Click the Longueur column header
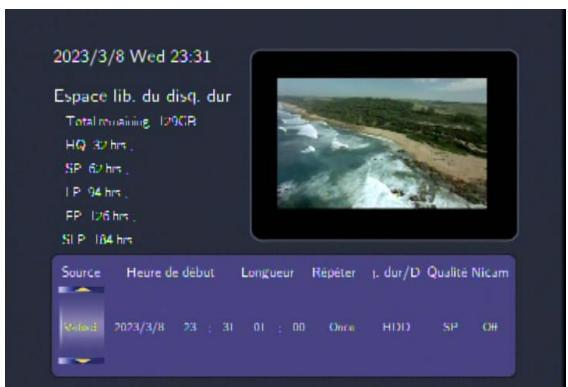 point(267,273)
